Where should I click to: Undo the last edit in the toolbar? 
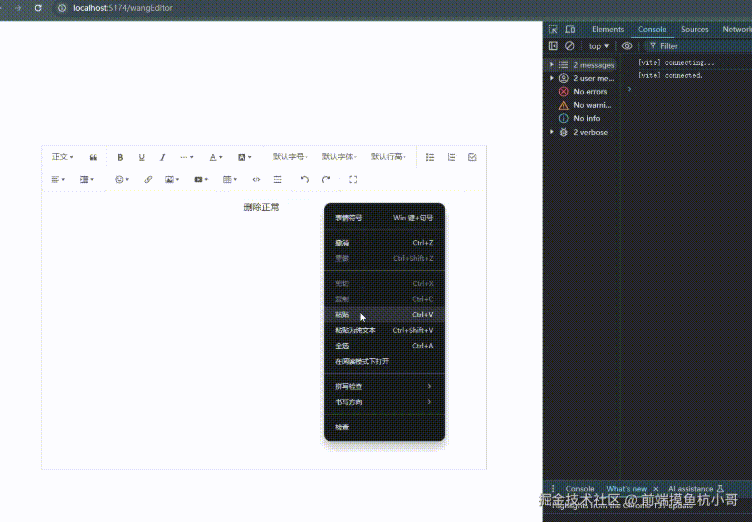pyautogui.click(x=305, y=179)
